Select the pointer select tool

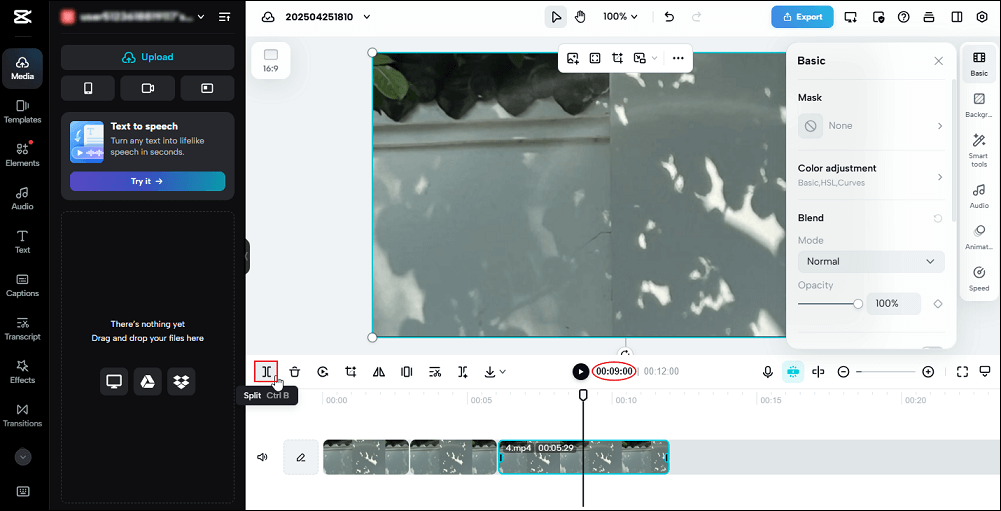pos(555,17)
